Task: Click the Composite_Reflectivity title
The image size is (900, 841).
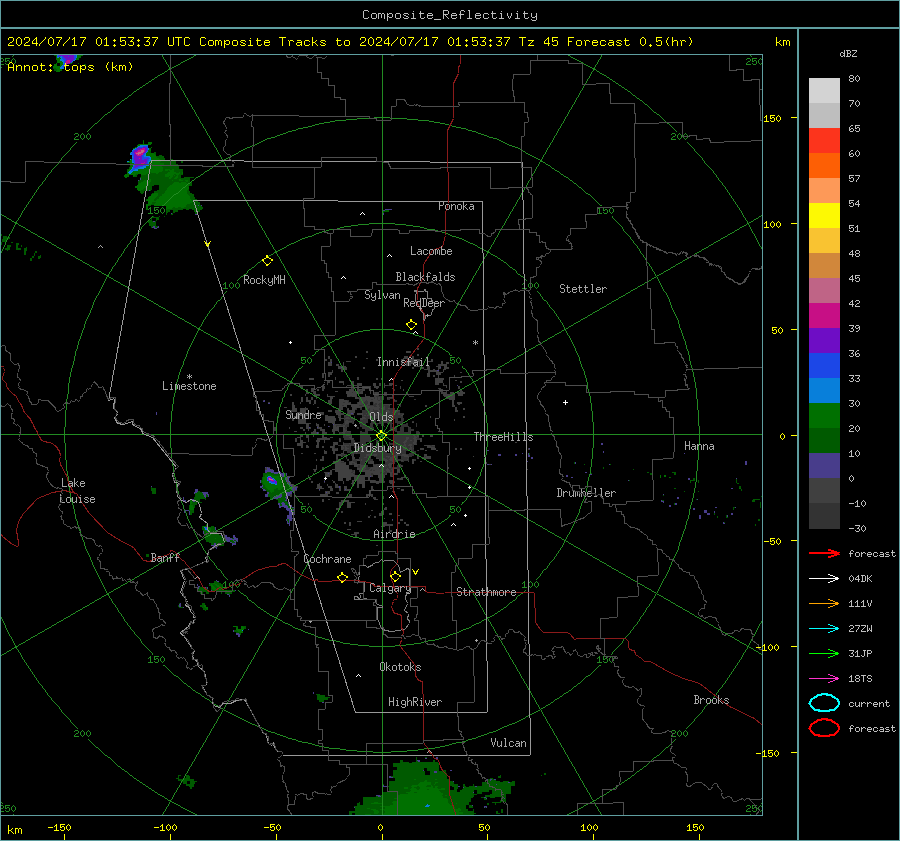Action: click(x=450, y=15)
